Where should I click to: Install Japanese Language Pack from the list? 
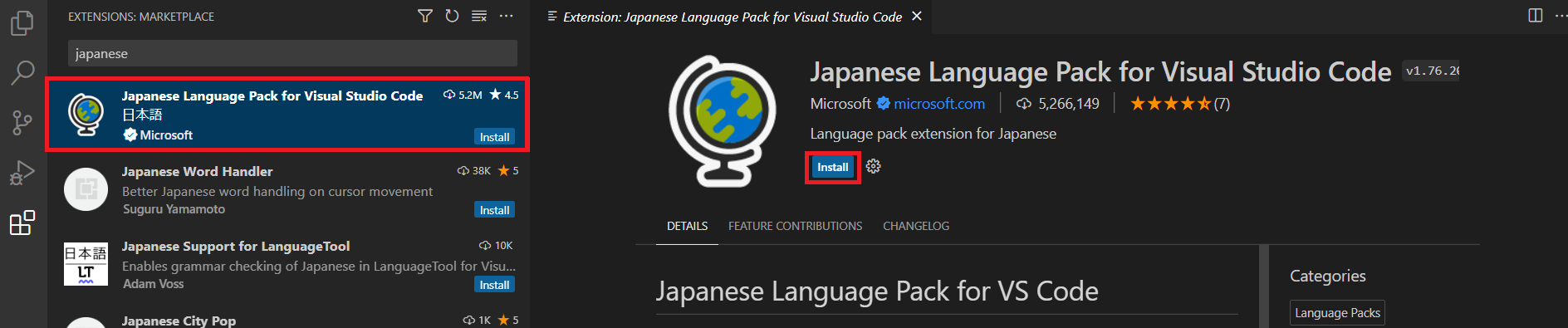pyautogui.click(x=495, y=137)
